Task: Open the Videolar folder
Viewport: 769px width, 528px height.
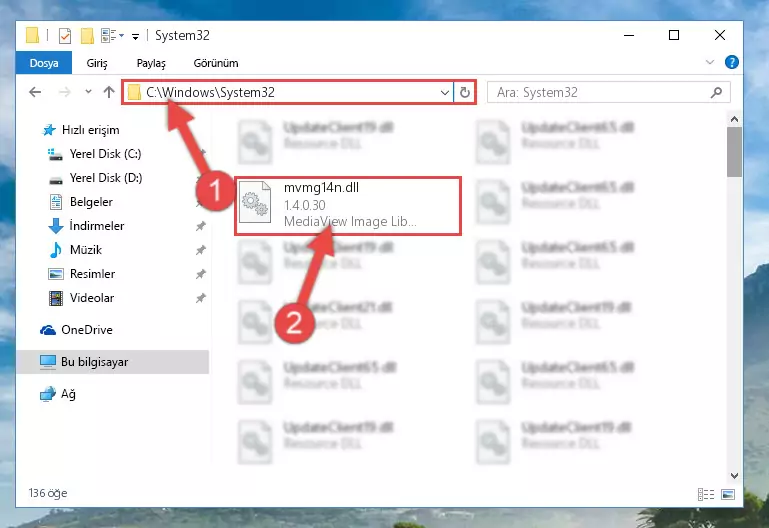Action: [81, 298]
